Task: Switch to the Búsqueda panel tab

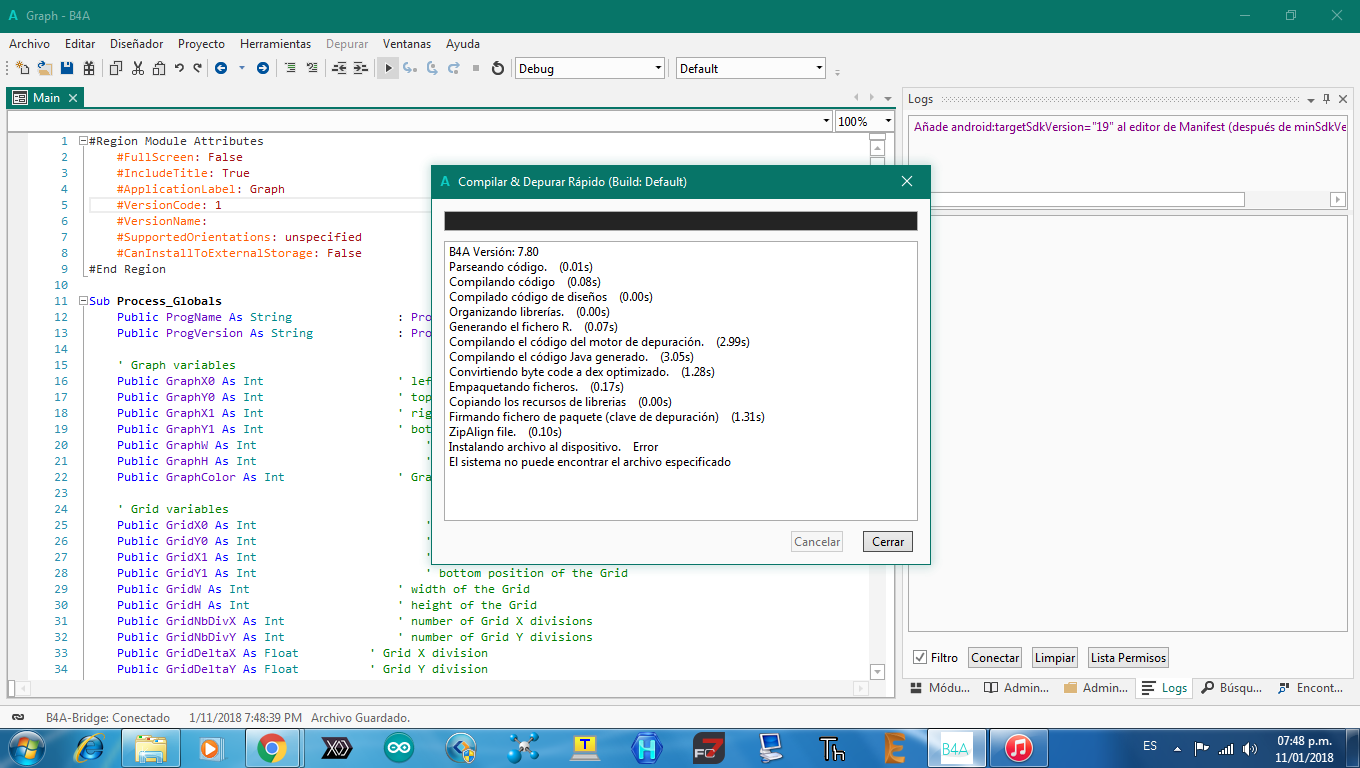Action: click(x=1232, y=688)
